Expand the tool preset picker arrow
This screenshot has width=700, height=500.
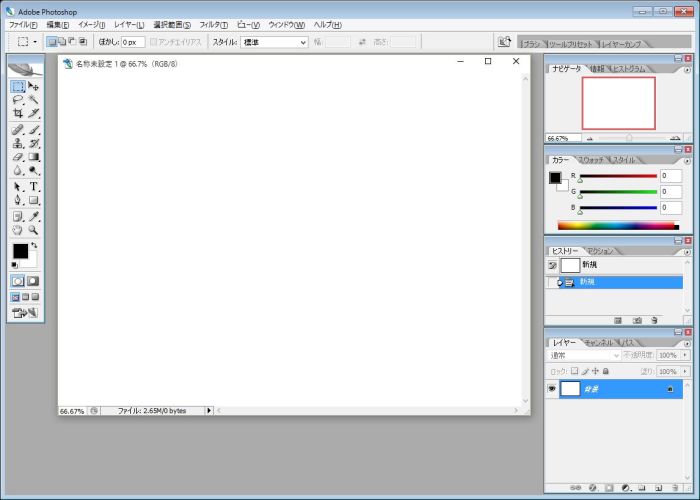coord(36,42)
